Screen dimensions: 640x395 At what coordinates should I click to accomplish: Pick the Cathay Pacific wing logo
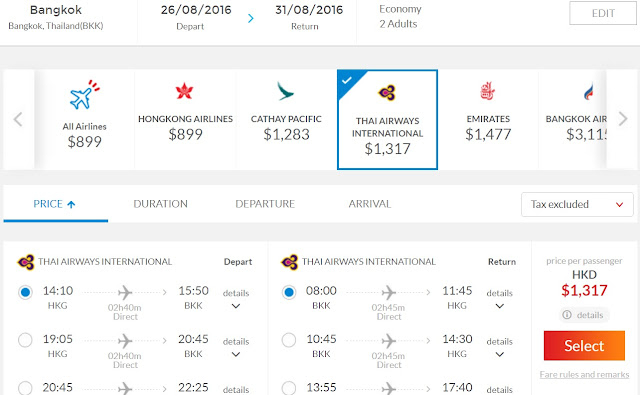pos(285,91)
